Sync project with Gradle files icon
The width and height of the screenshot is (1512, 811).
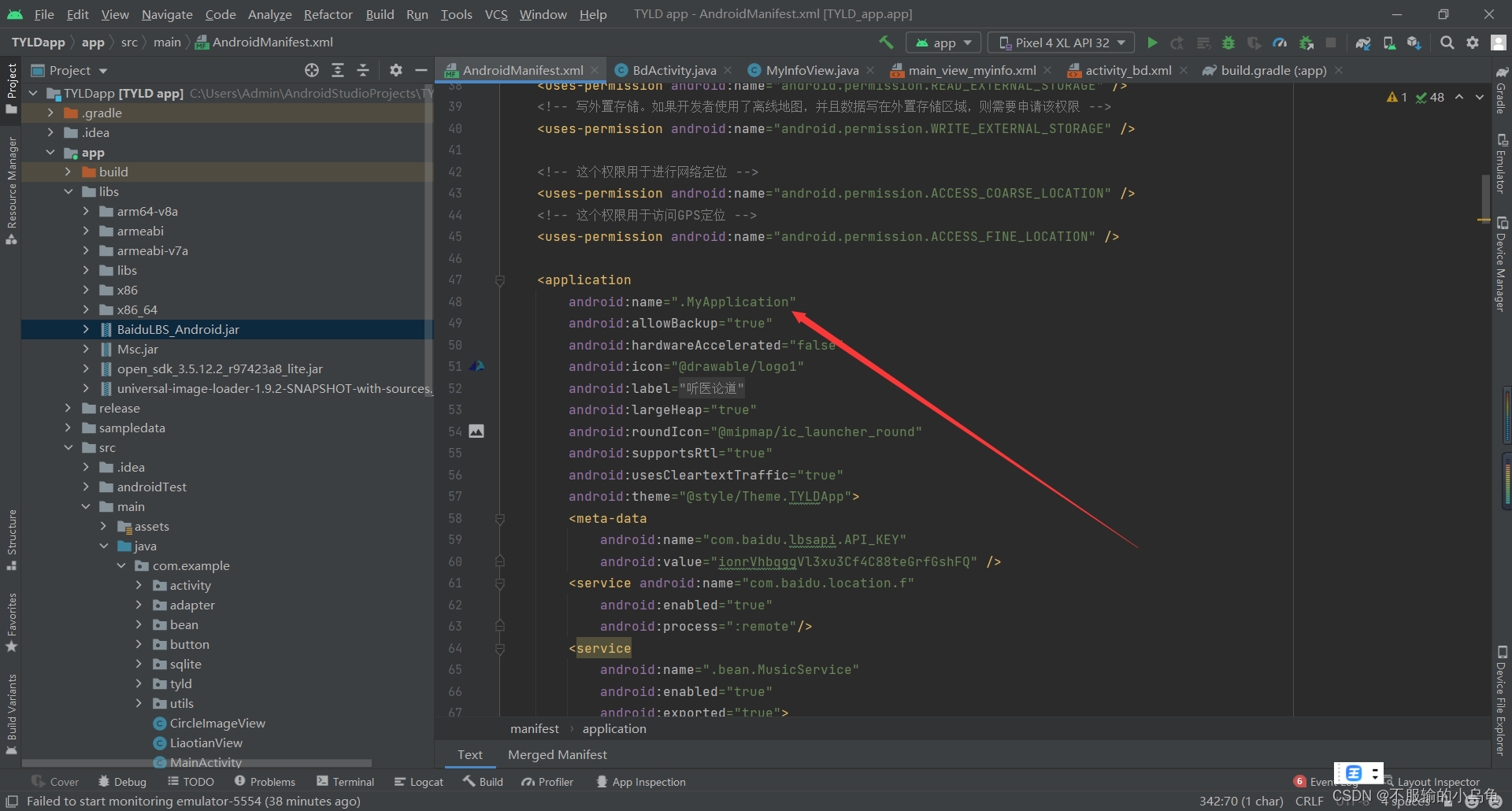click(x=1363, y=43)
